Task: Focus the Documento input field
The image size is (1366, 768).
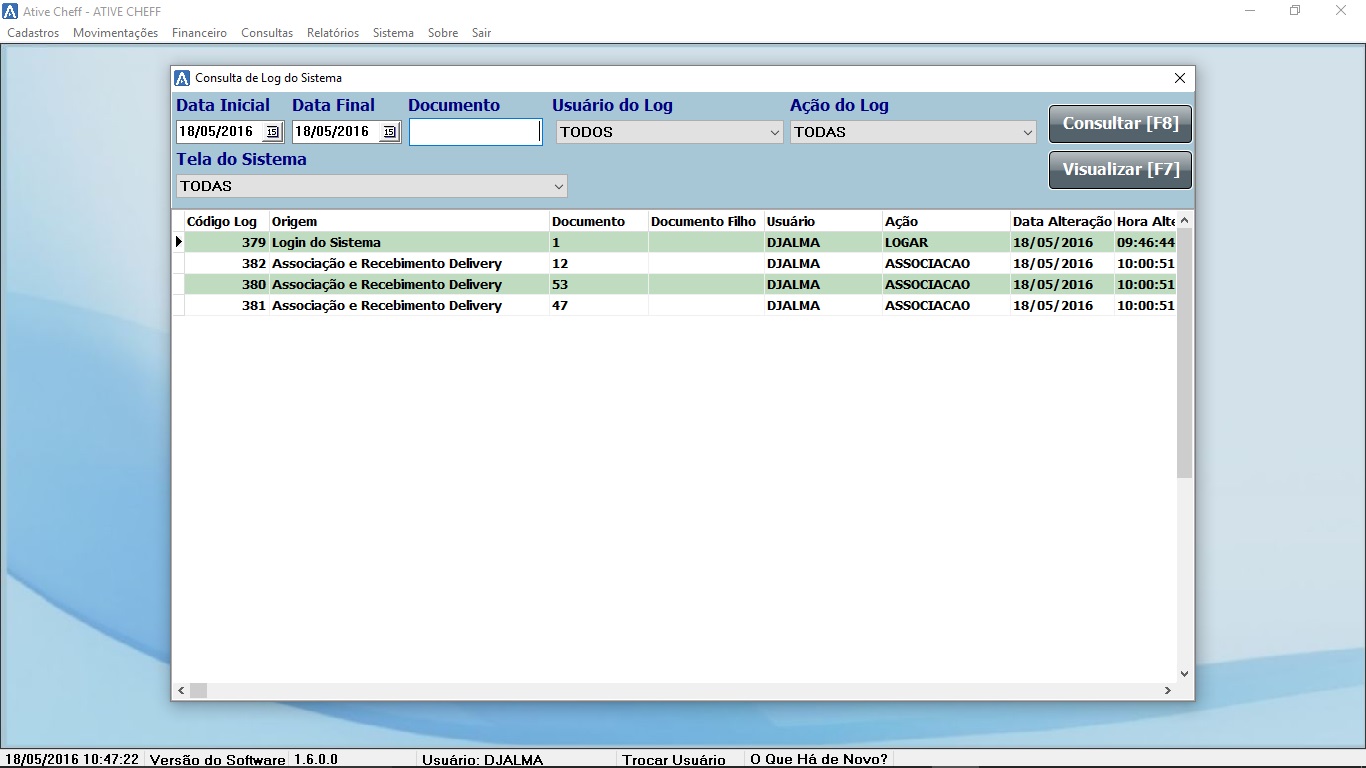Action: point(475,132)
